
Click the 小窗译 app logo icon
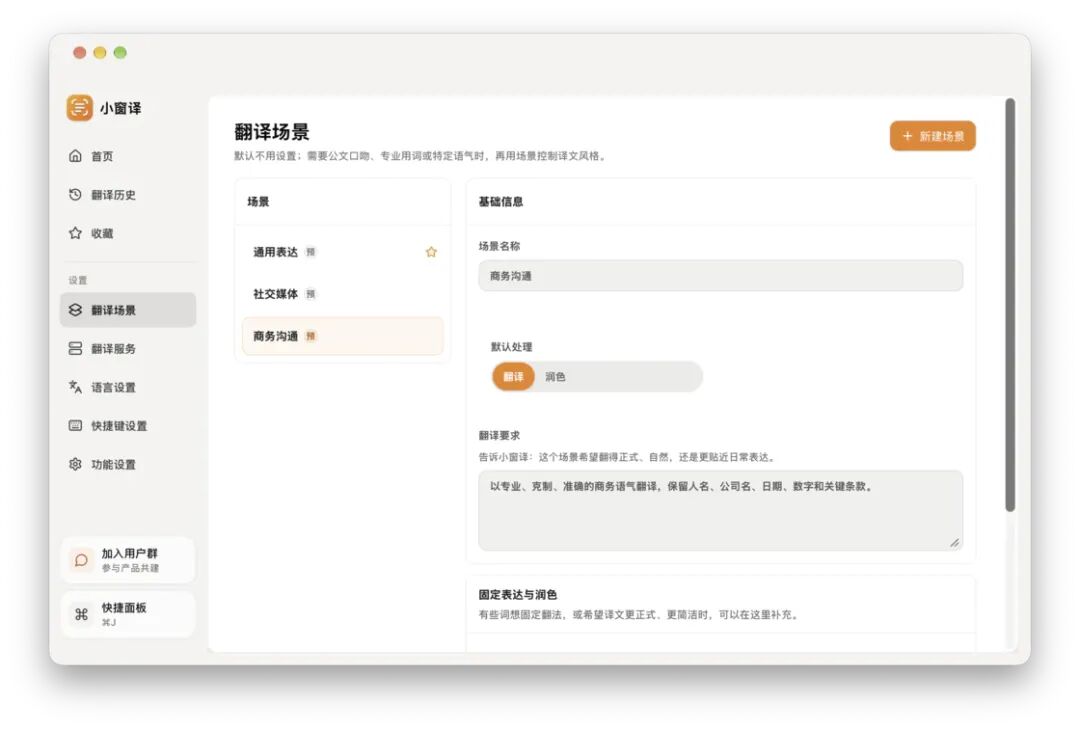[79, 108]
